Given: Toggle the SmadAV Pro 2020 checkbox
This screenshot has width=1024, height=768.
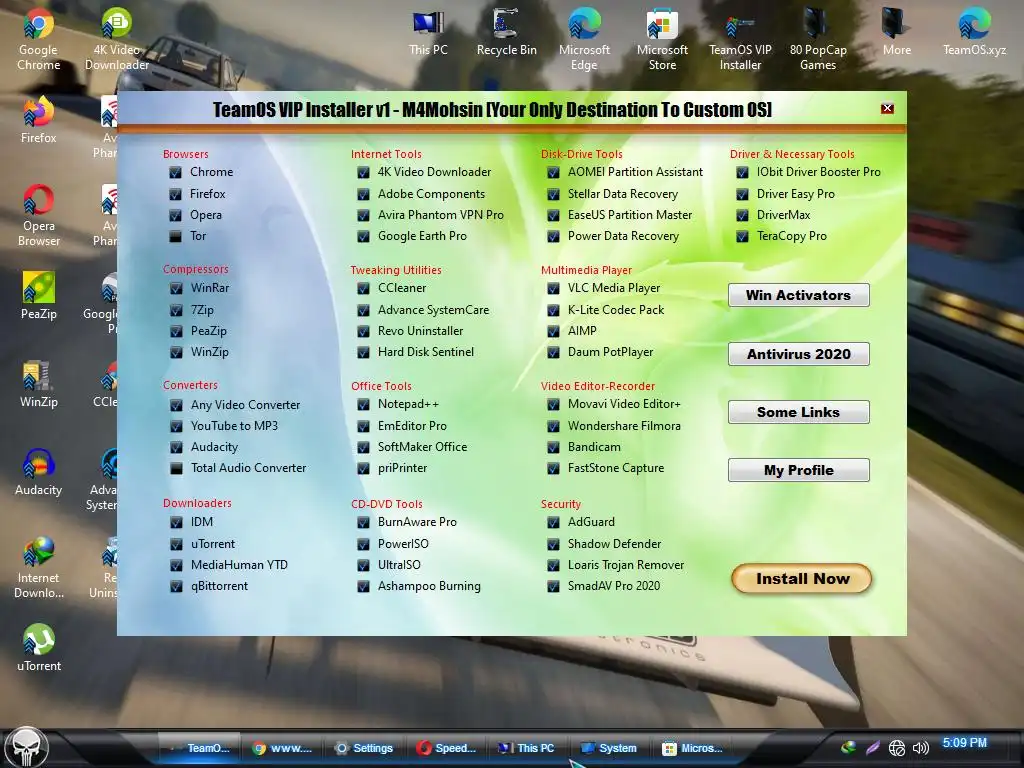Looking at the screenshot, I should [553, 586].
